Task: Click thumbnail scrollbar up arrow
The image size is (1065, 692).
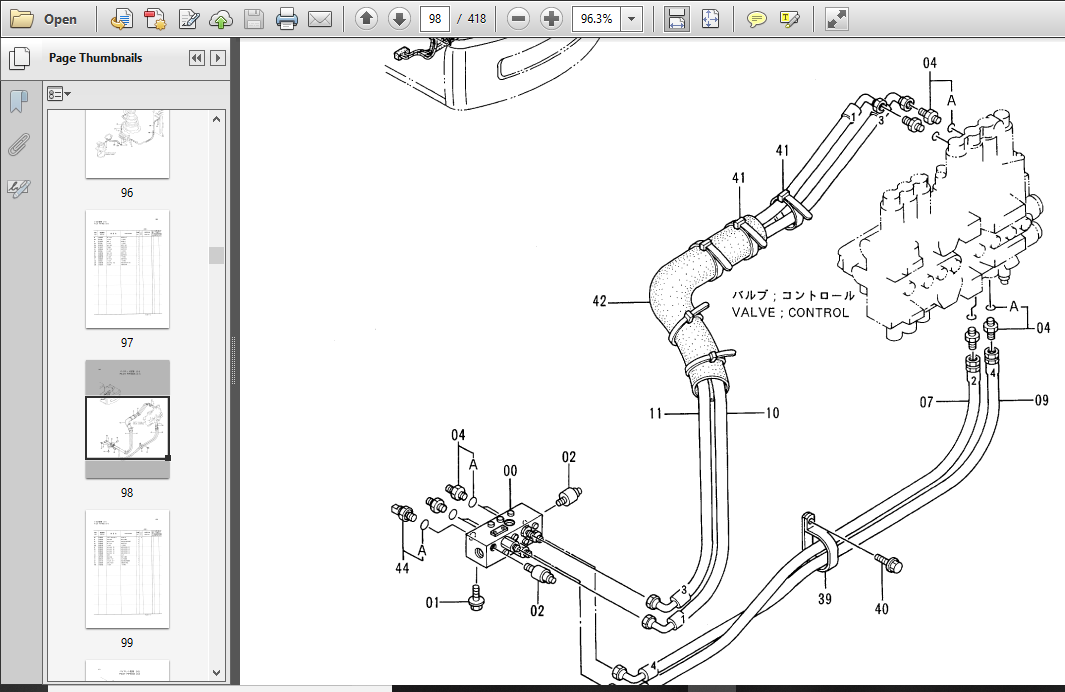Action: [x=217, y=120]
